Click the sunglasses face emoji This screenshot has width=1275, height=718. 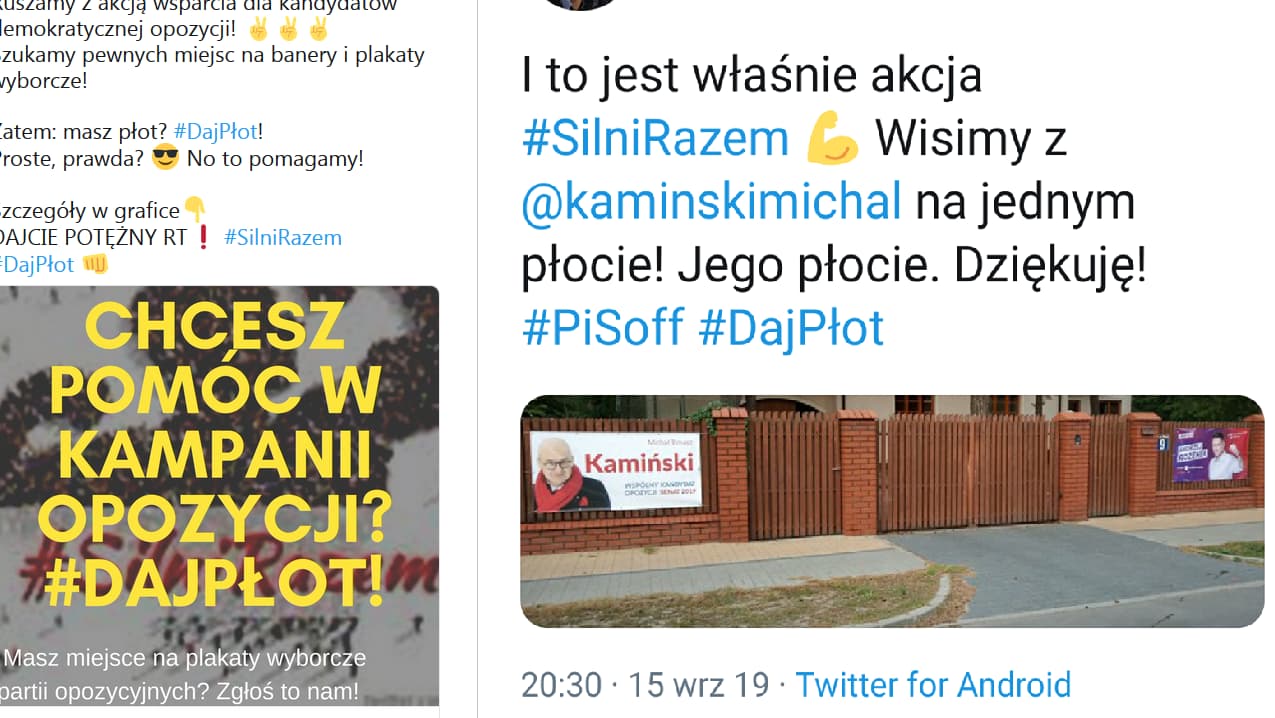click(165, 158)
